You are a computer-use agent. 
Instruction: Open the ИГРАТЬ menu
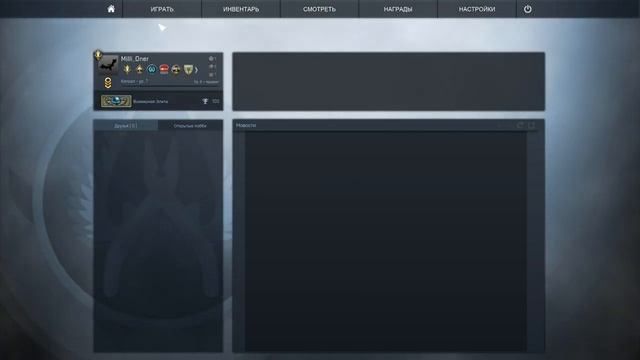point(162,9)
